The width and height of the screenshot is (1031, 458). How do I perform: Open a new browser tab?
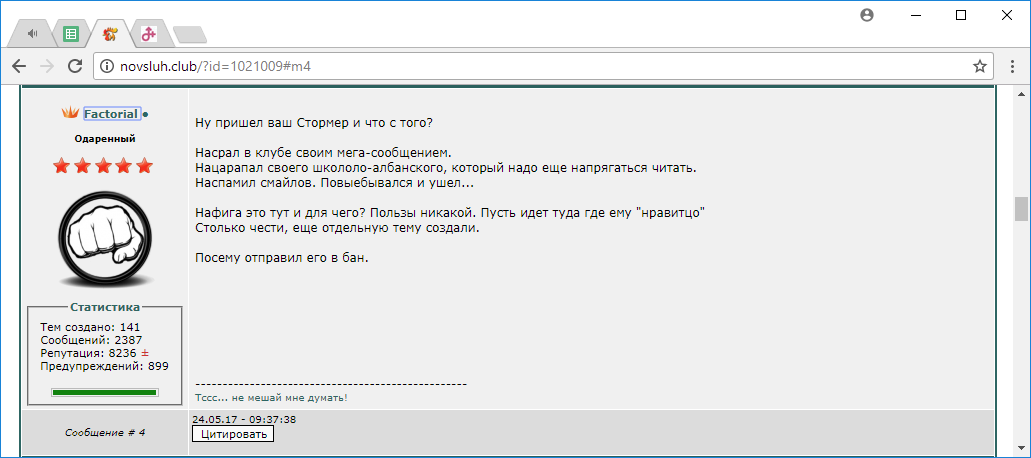coord(189,35)
